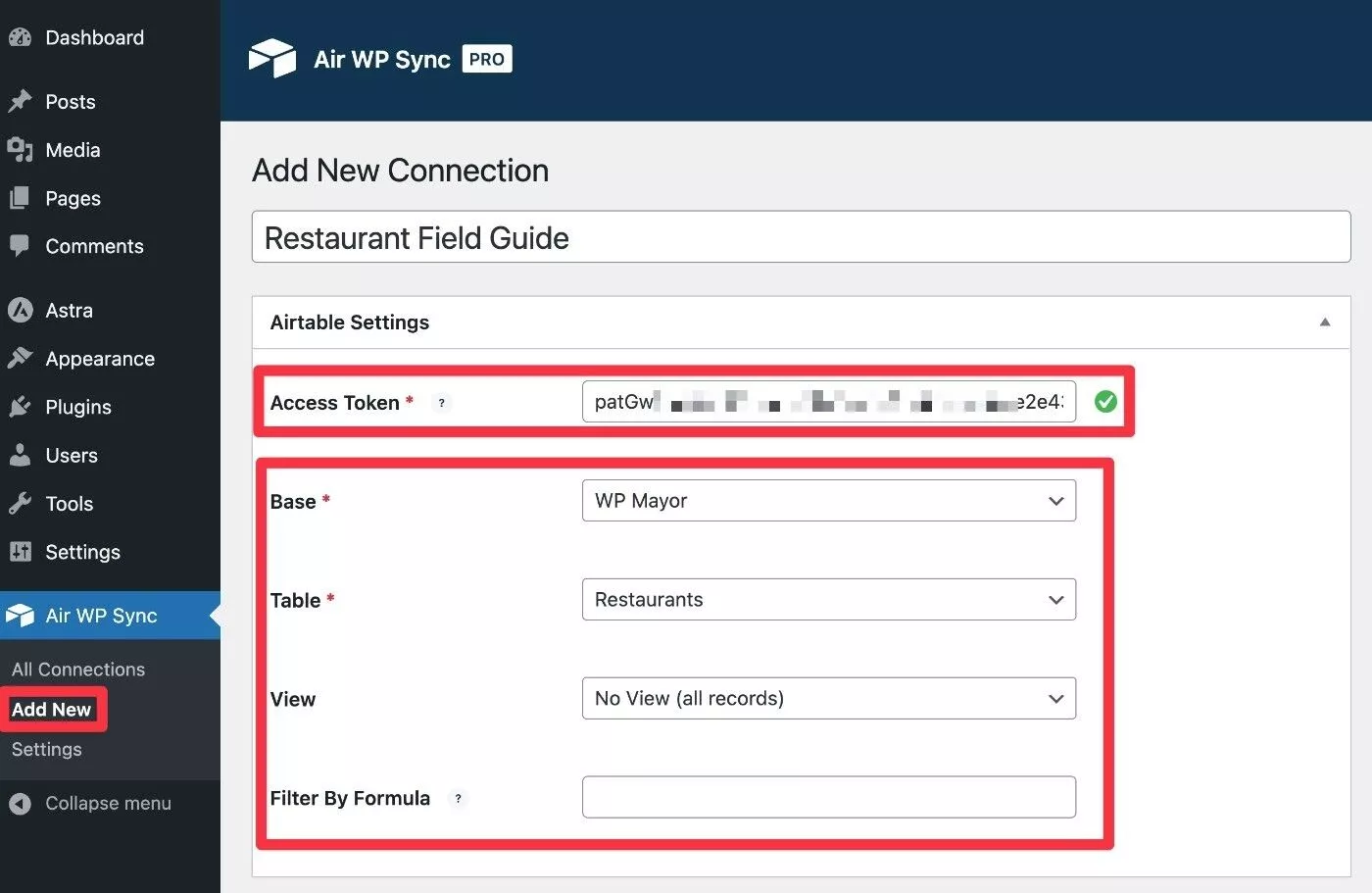Click the Air WP Sync header logo
1372x893 pixels.
point(271,59)
